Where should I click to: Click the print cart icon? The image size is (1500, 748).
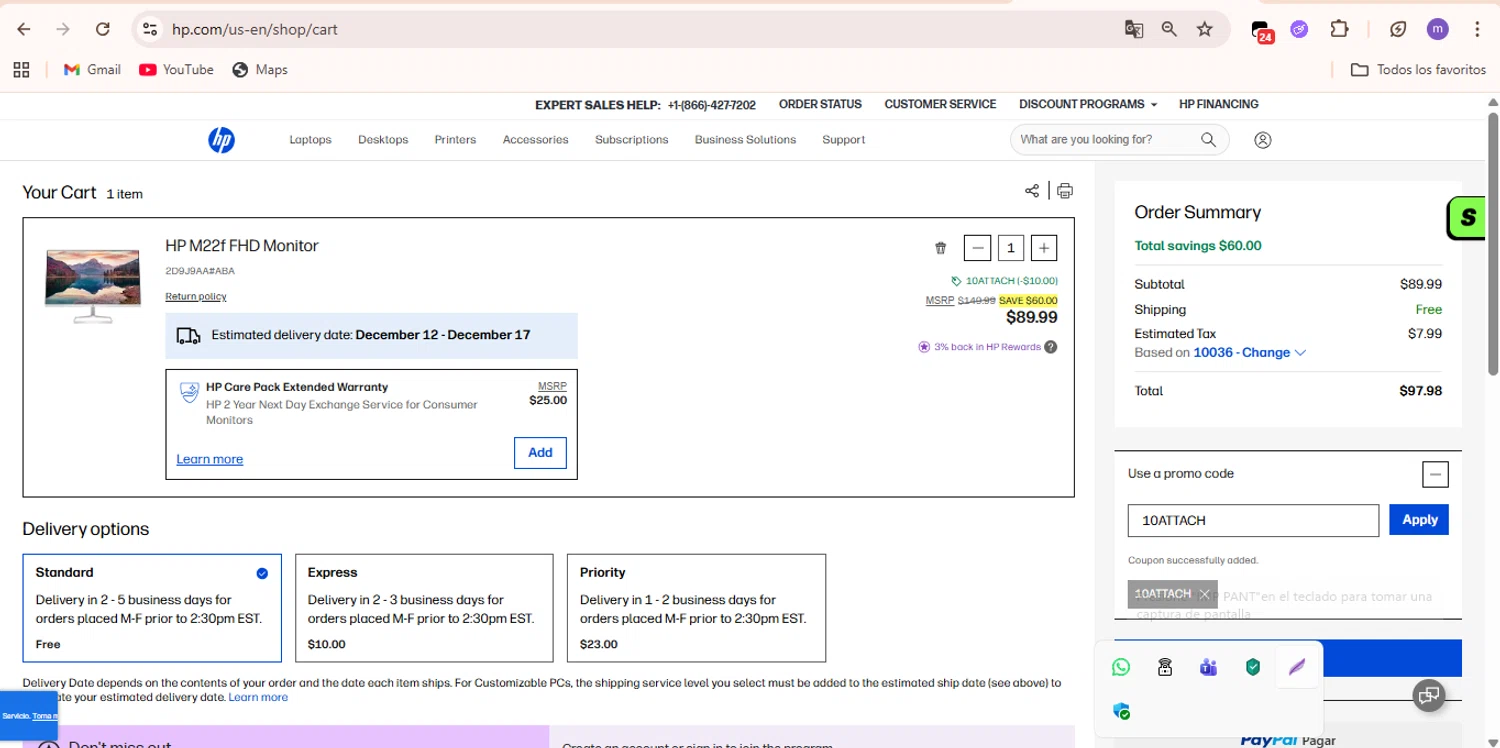1065,191
